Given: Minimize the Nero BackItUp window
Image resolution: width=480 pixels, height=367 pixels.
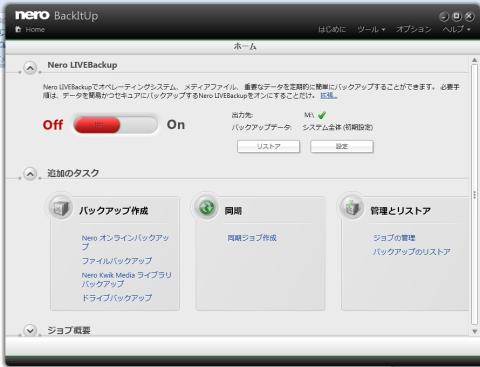Looking at the screenshot, I should click(x=444, y=16).
